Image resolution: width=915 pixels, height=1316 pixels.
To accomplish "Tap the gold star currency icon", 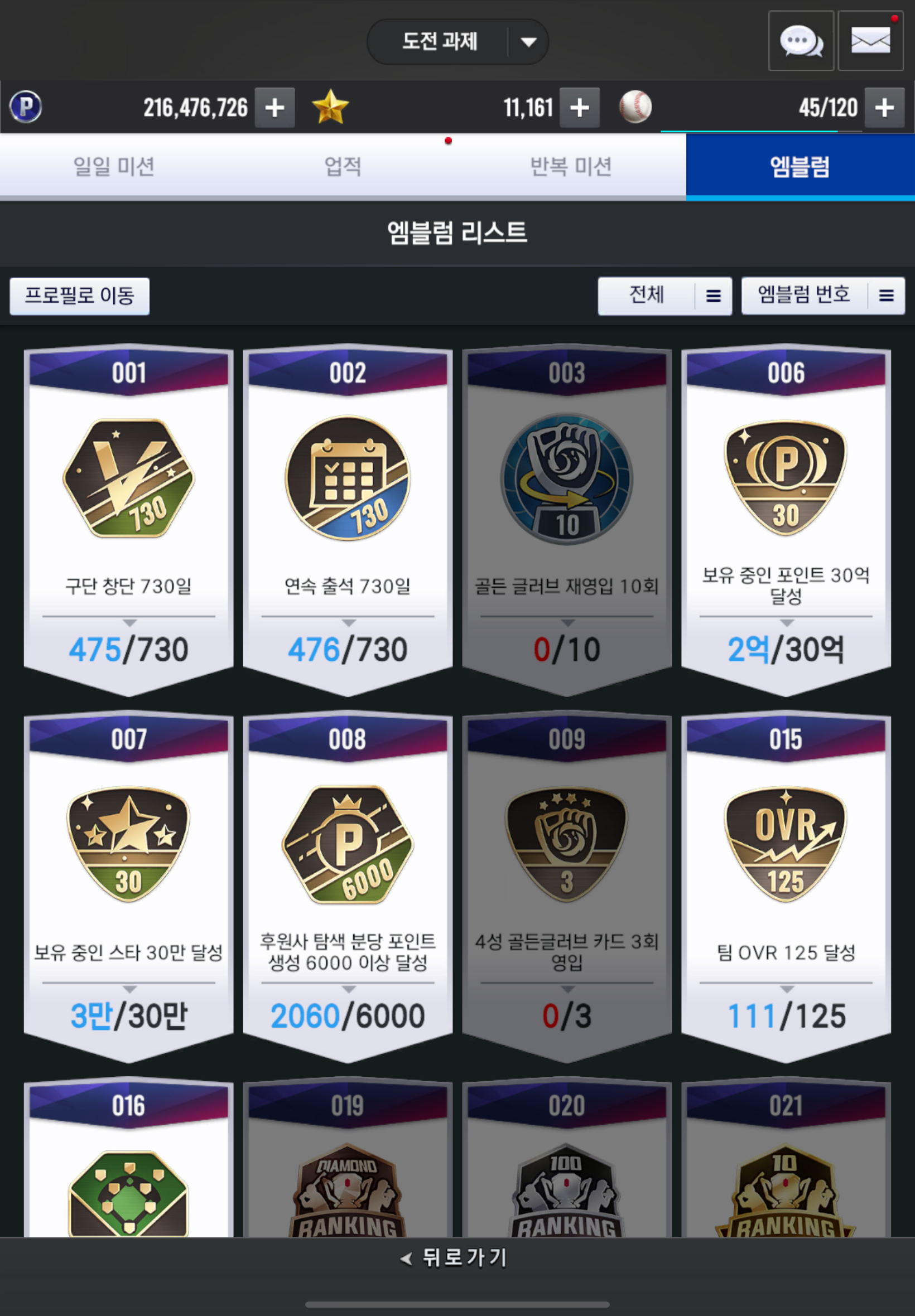I will [330, 107].
